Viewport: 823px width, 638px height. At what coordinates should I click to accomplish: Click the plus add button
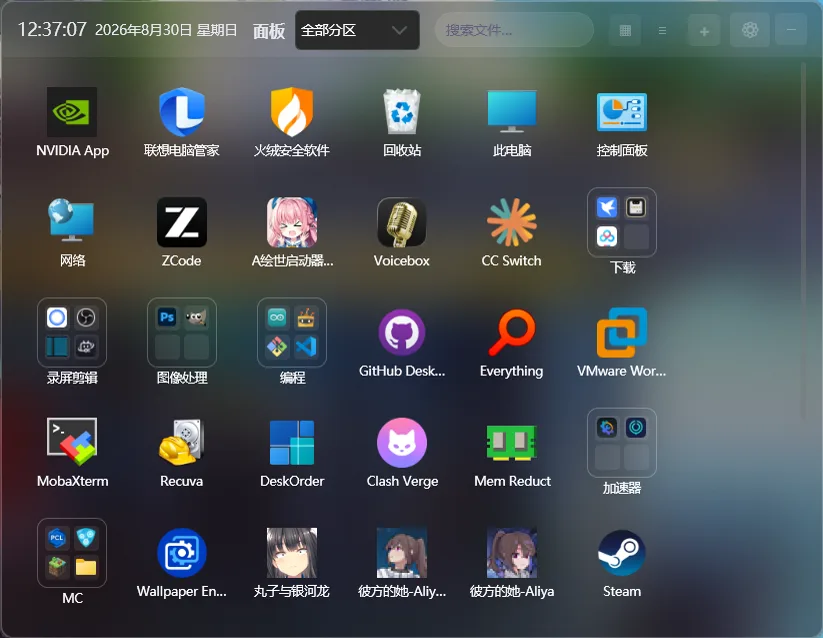coord(704,30)
